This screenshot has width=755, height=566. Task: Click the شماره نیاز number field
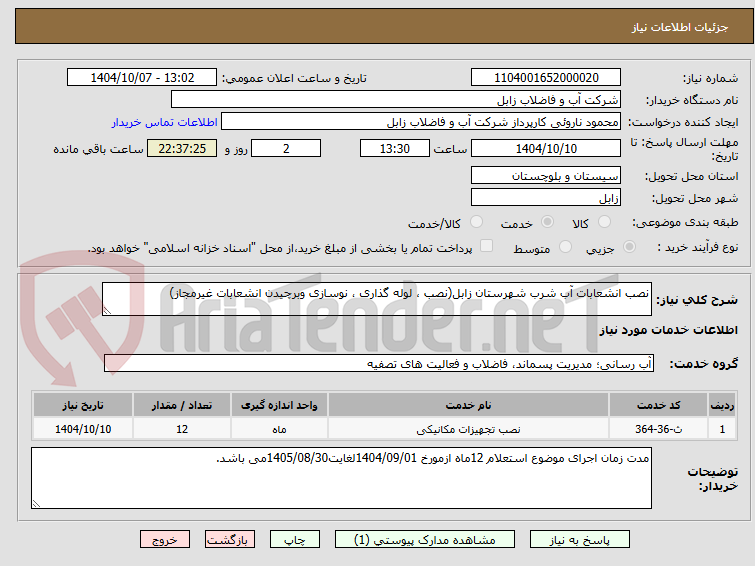[546, 78]
